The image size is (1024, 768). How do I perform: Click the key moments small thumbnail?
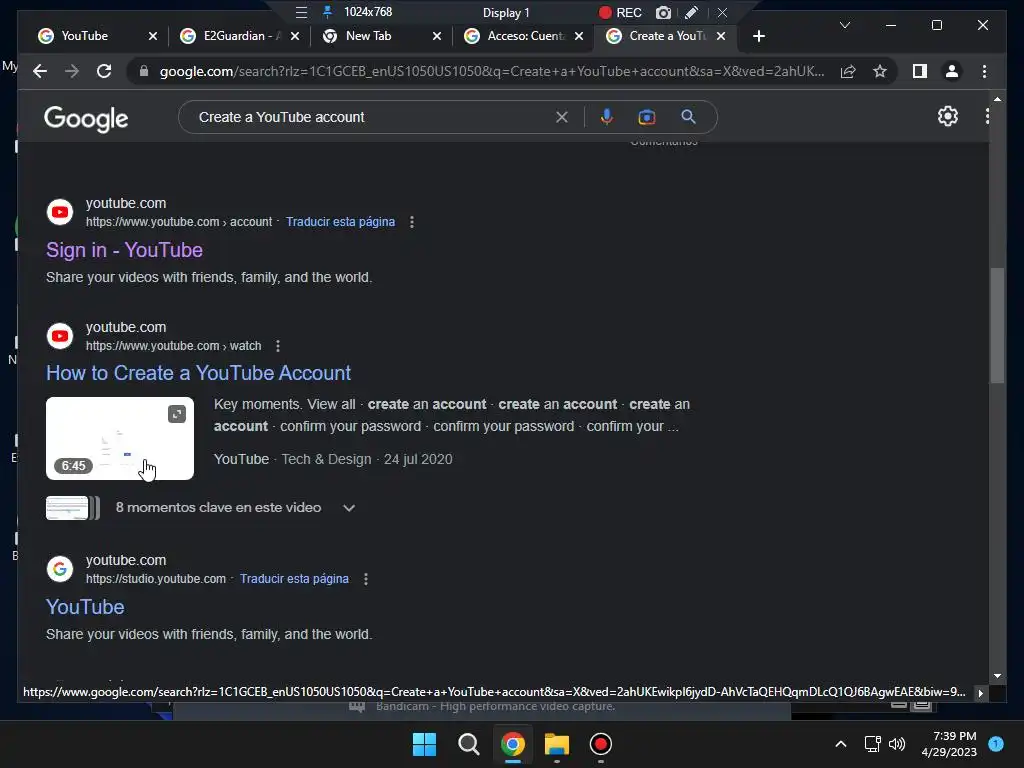coord(72,508)
